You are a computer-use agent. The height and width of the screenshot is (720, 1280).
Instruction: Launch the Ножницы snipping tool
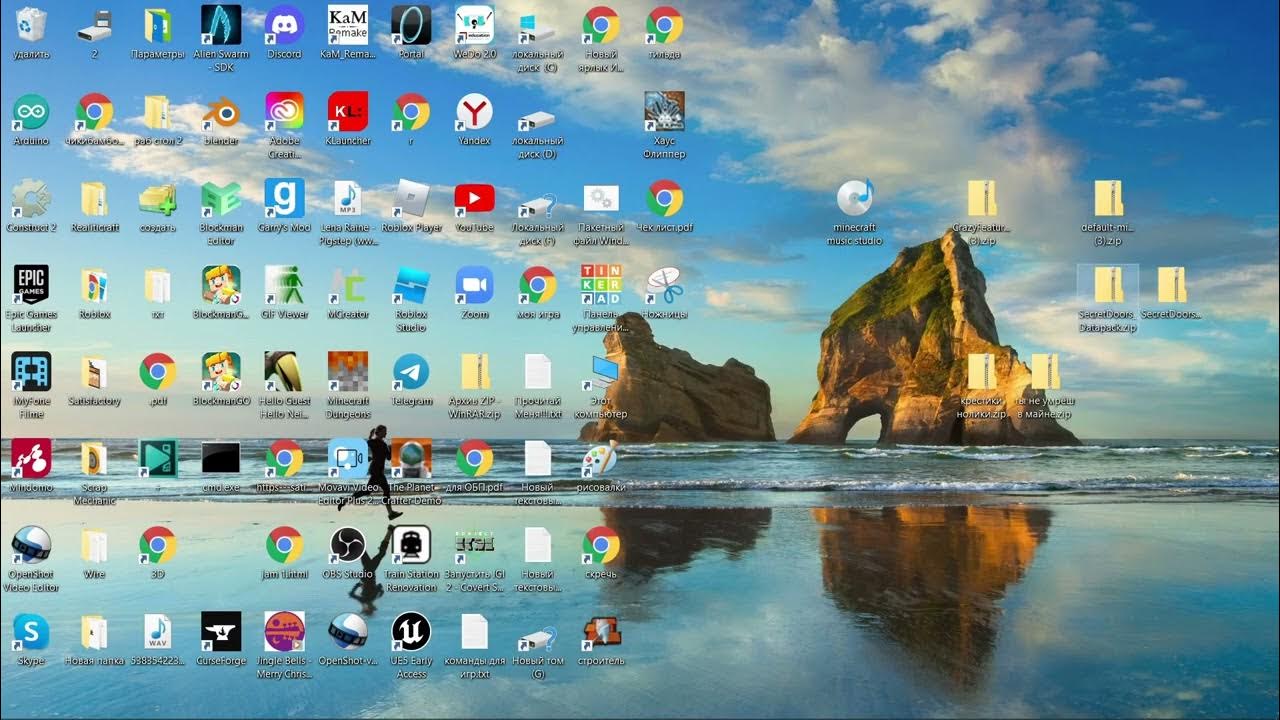pos(664,285)
